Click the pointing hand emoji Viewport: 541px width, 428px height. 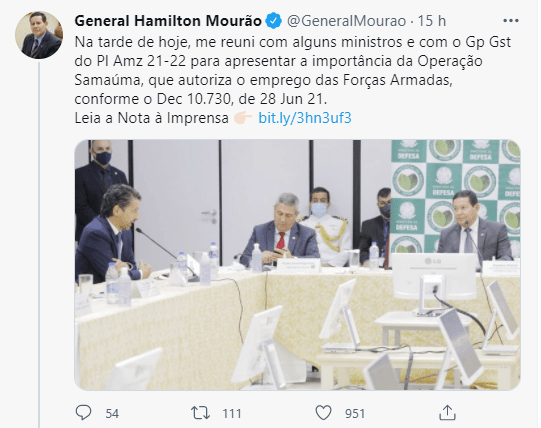point(243,118)
